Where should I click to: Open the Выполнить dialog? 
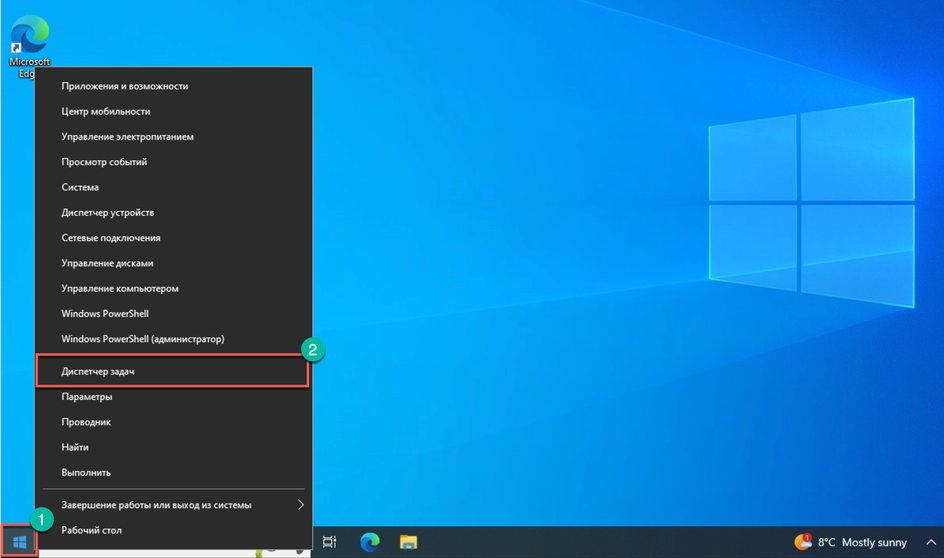[173, 473]
